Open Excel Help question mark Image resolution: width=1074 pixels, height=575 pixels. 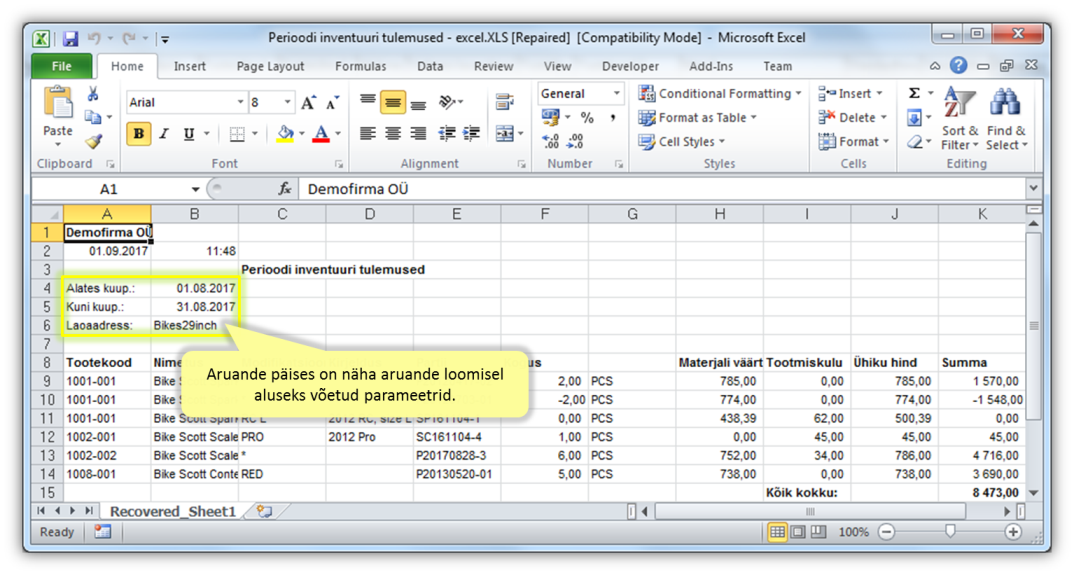958,66
